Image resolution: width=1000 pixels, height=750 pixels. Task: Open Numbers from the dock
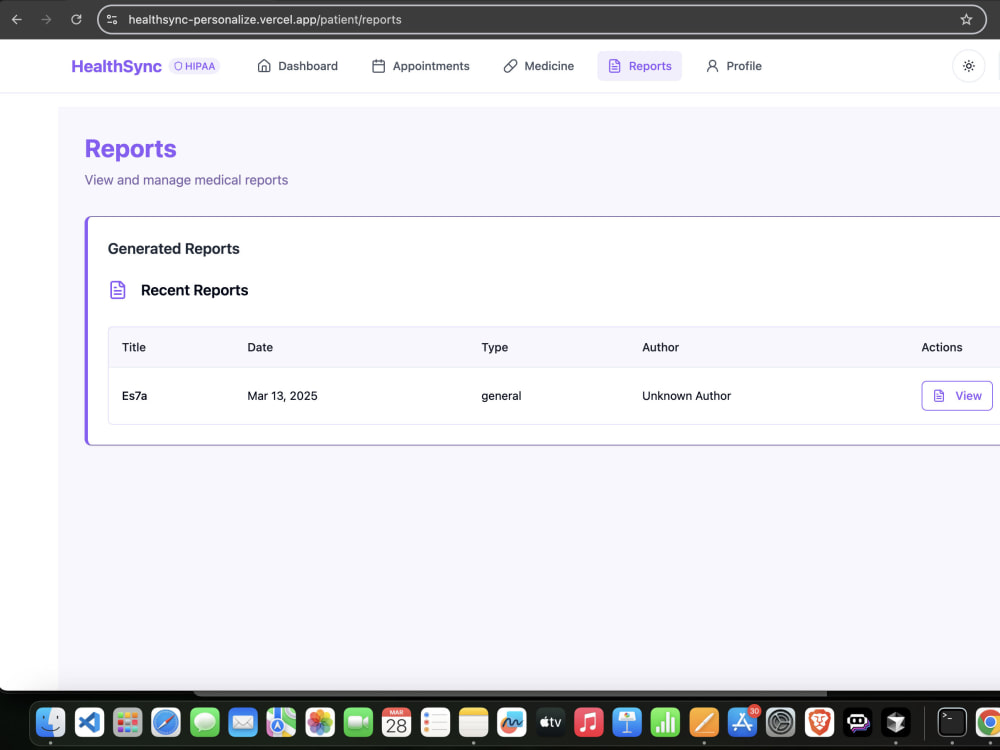665,723
